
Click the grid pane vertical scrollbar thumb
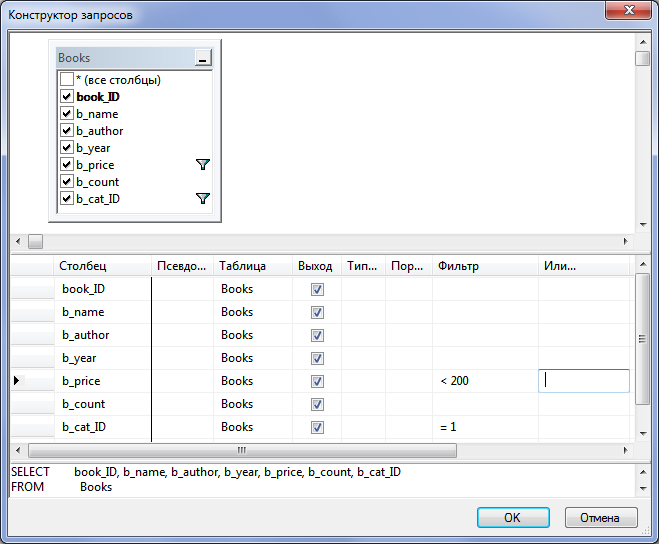point(643,339)
